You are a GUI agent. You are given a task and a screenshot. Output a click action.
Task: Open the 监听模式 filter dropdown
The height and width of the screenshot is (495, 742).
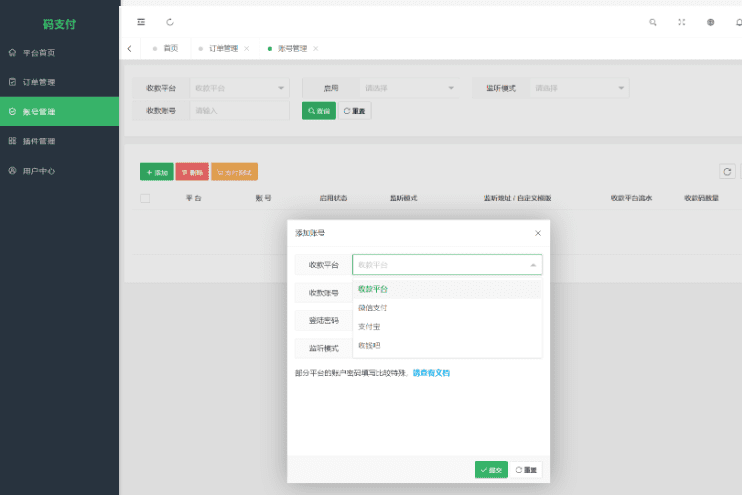(x=579, y=88)
